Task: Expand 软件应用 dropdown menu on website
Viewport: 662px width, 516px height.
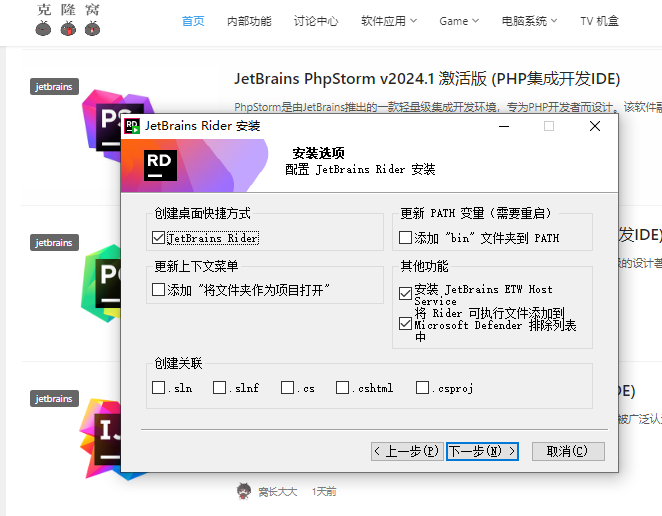Action: [388, 21]
